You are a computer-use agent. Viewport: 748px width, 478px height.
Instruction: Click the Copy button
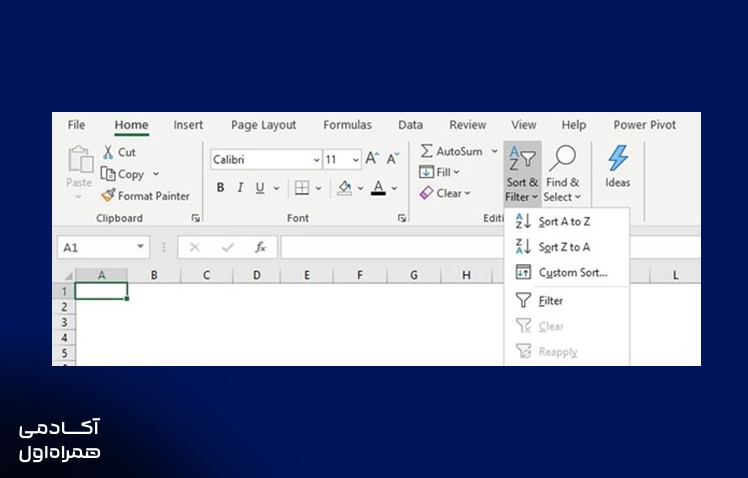123,174
